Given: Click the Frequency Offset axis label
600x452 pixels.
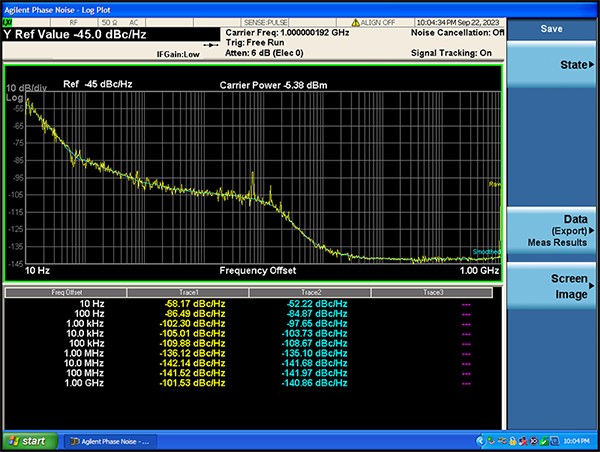Looking at the screenshot, I should pyautogui.click(x=258, y=271).
